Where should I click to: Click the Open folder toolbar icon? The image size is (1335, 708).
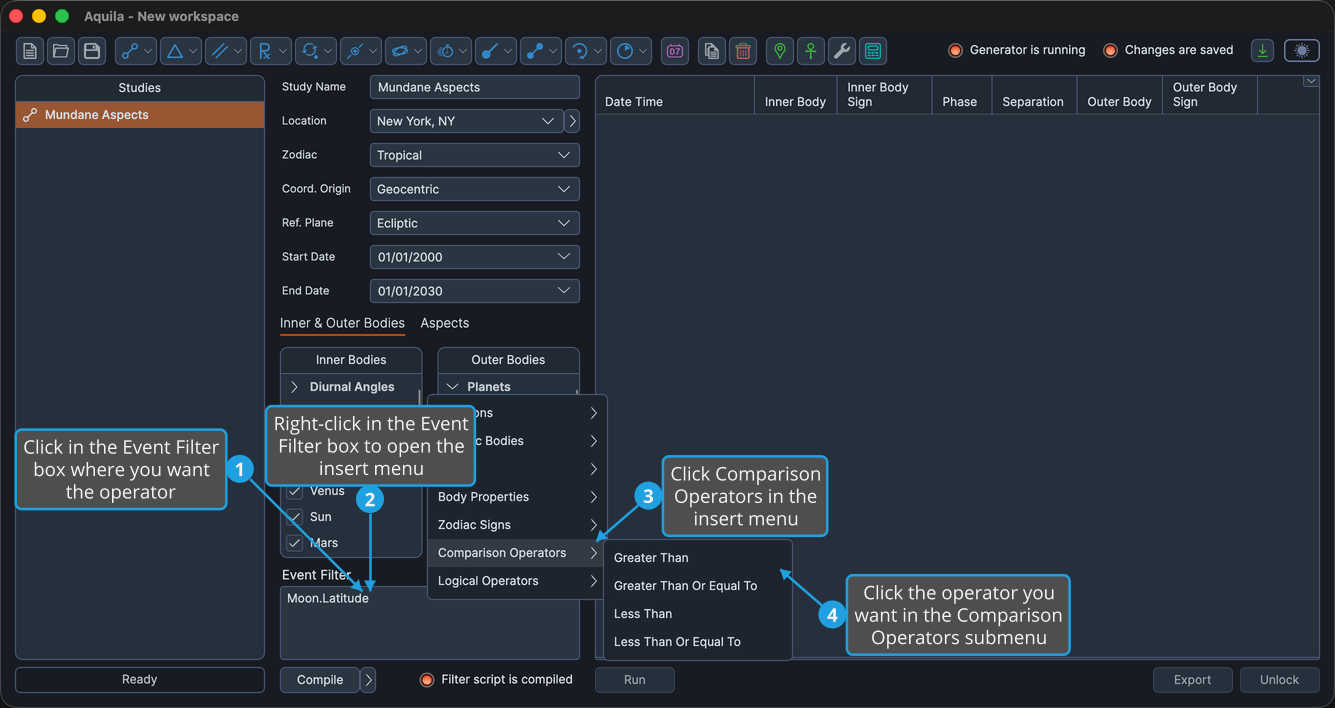[x=61, y=51]
